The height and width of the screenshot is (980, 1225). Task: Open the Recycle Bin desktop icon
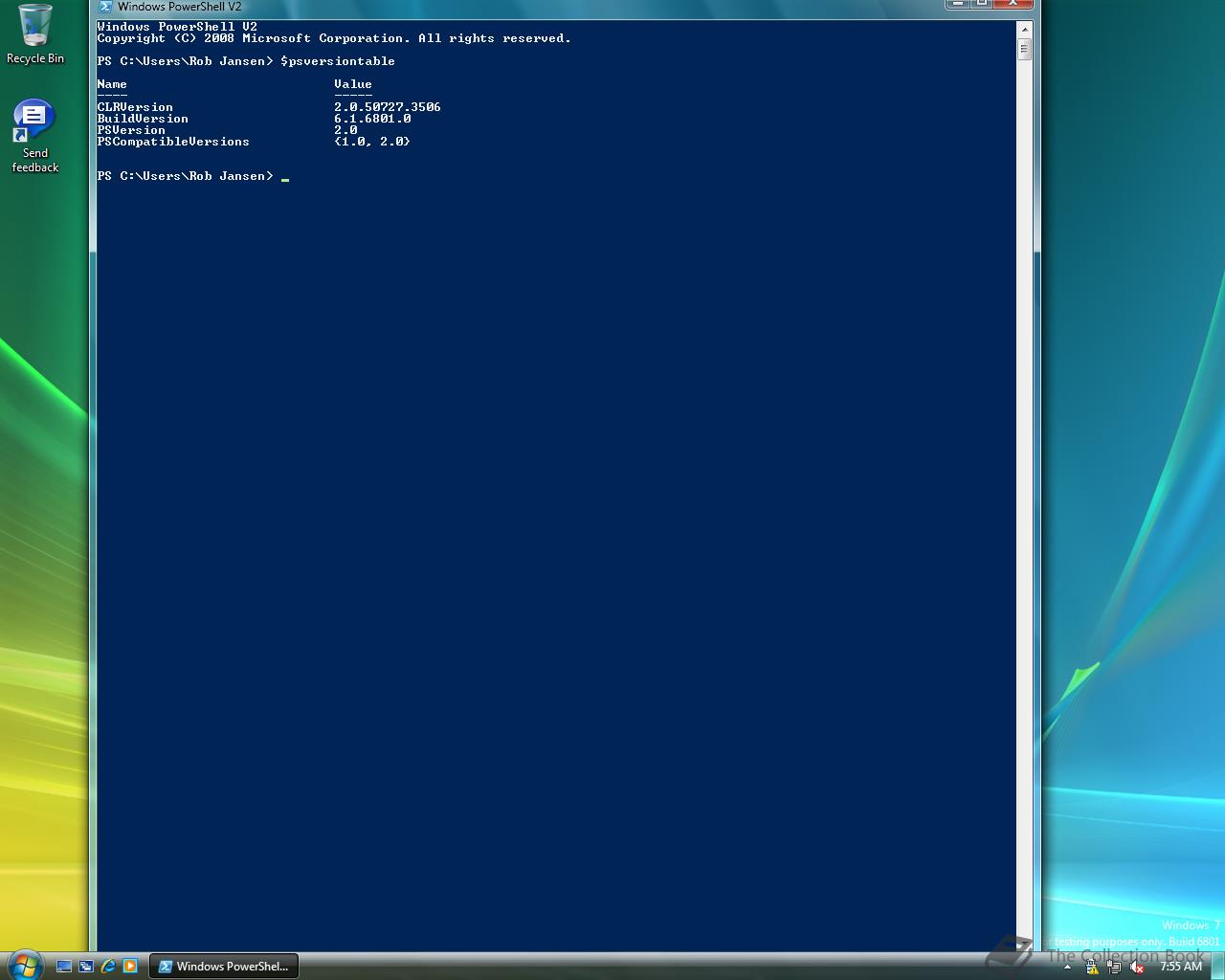point(34,34)
